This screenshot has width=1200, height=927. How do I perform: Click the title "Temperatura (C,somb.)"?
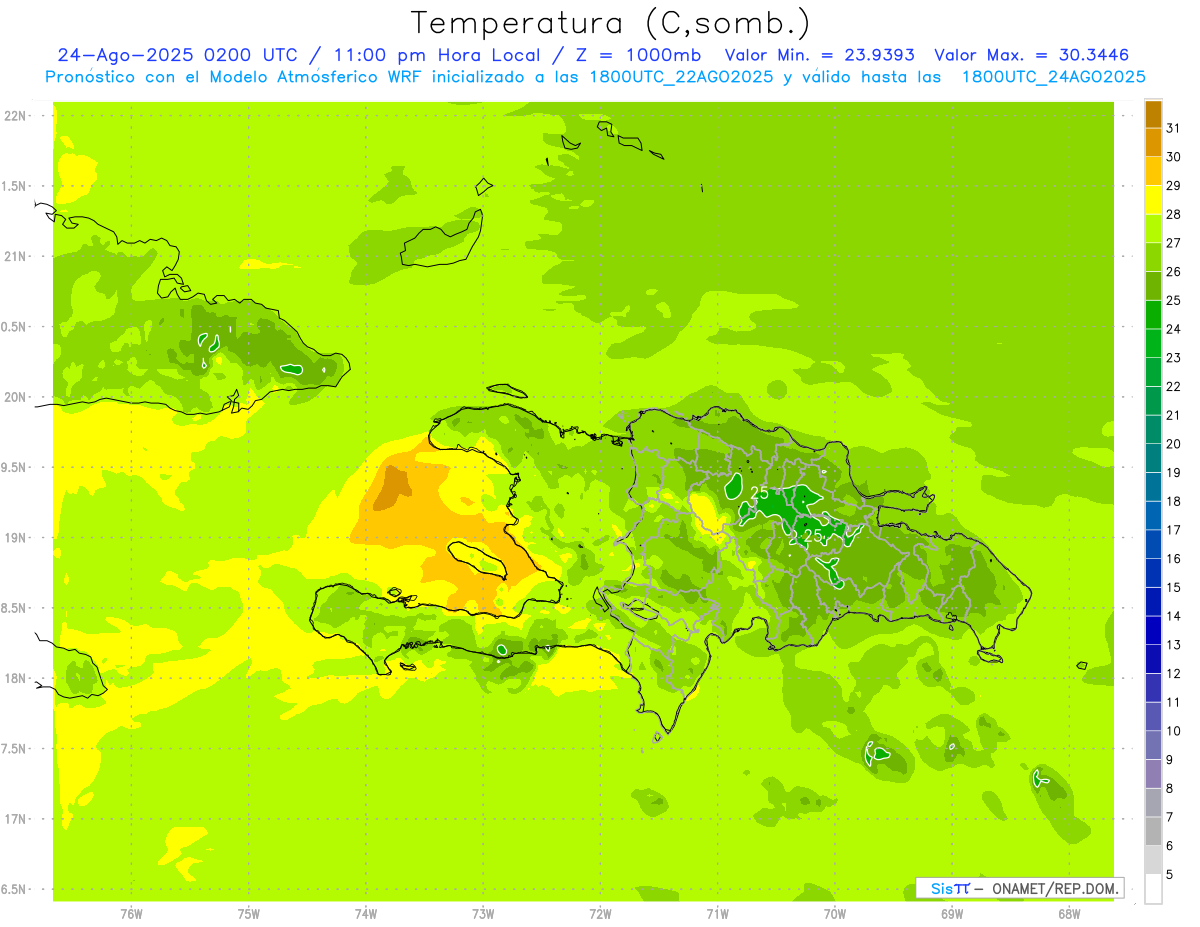pos(611,23)
